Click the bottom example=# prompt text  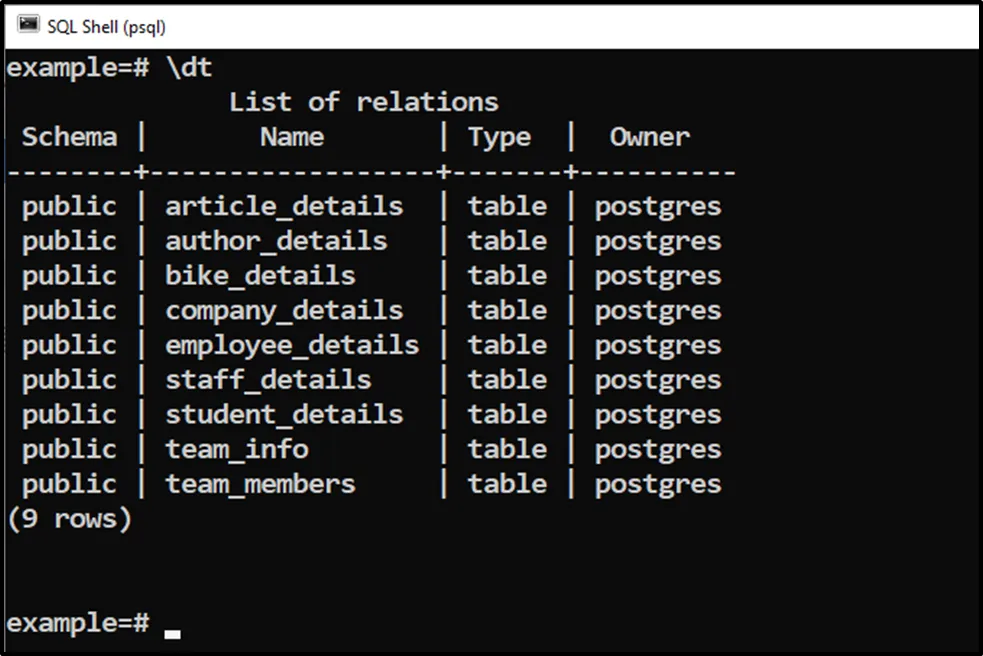tap(77, 623)
